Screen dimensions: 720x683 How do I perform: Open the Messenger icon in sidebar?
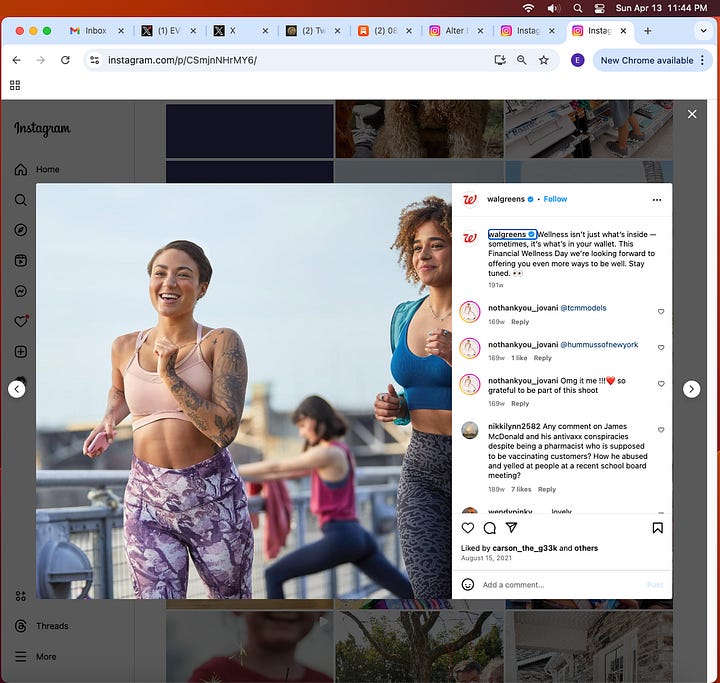click(x=21, y=291)
